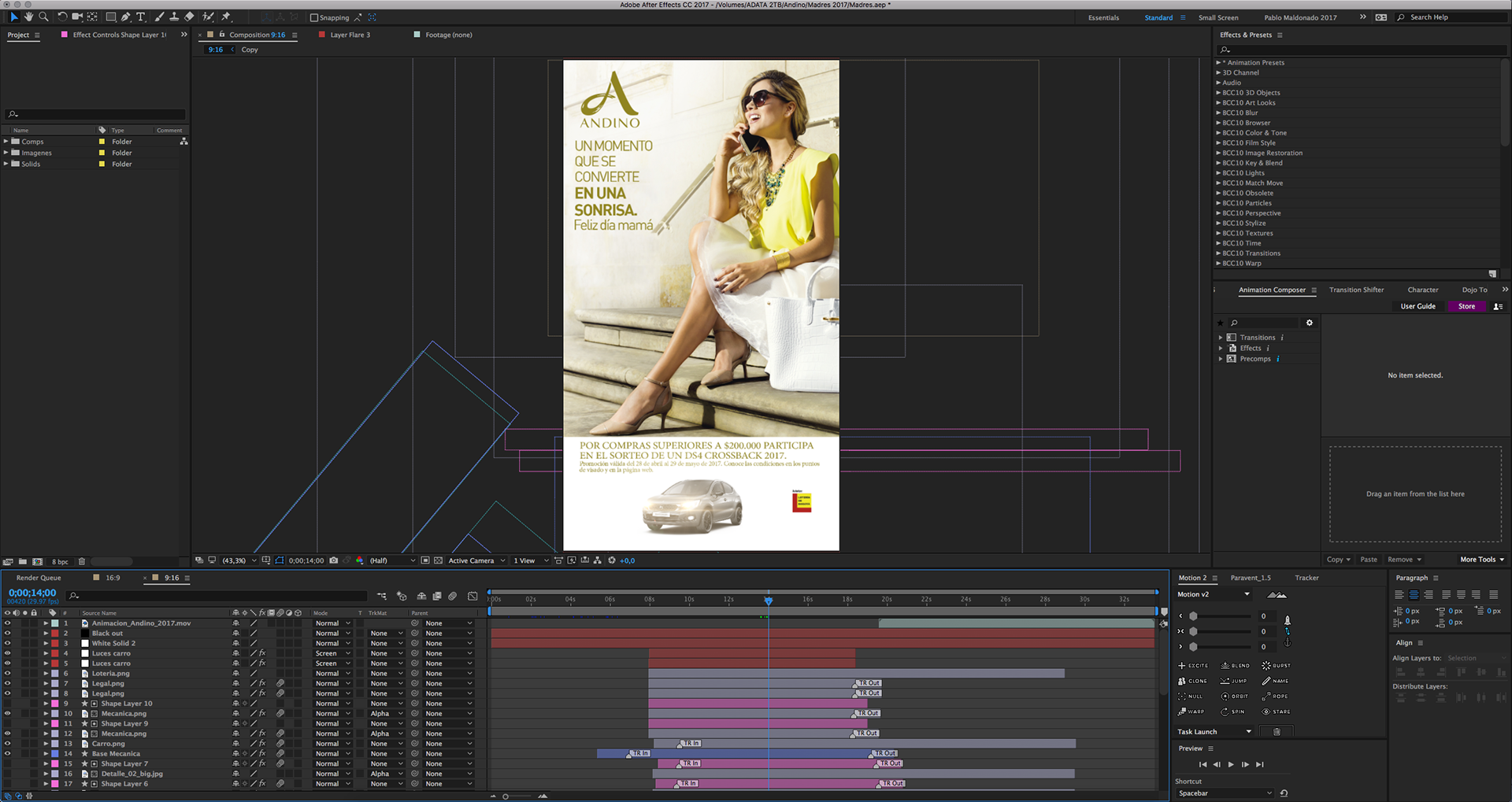Click the Motion 2 trash button
1512x802 pixels.
pyautogui.click(x=1277, y=732)
